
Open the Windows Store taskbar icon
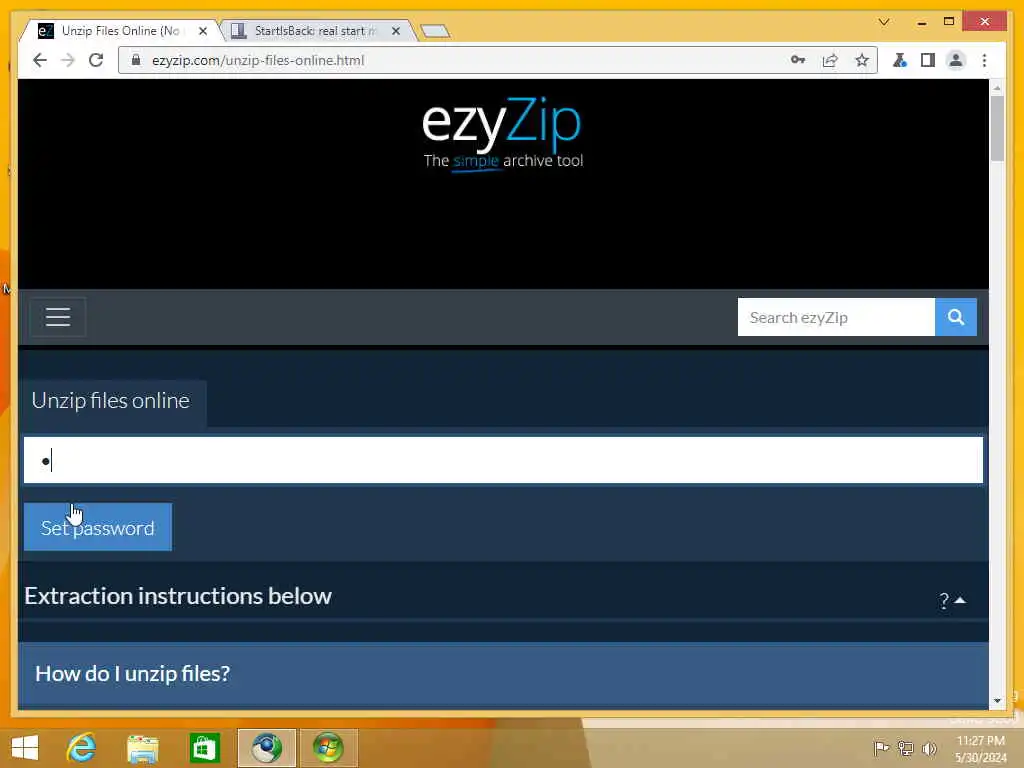pos(204,748)
